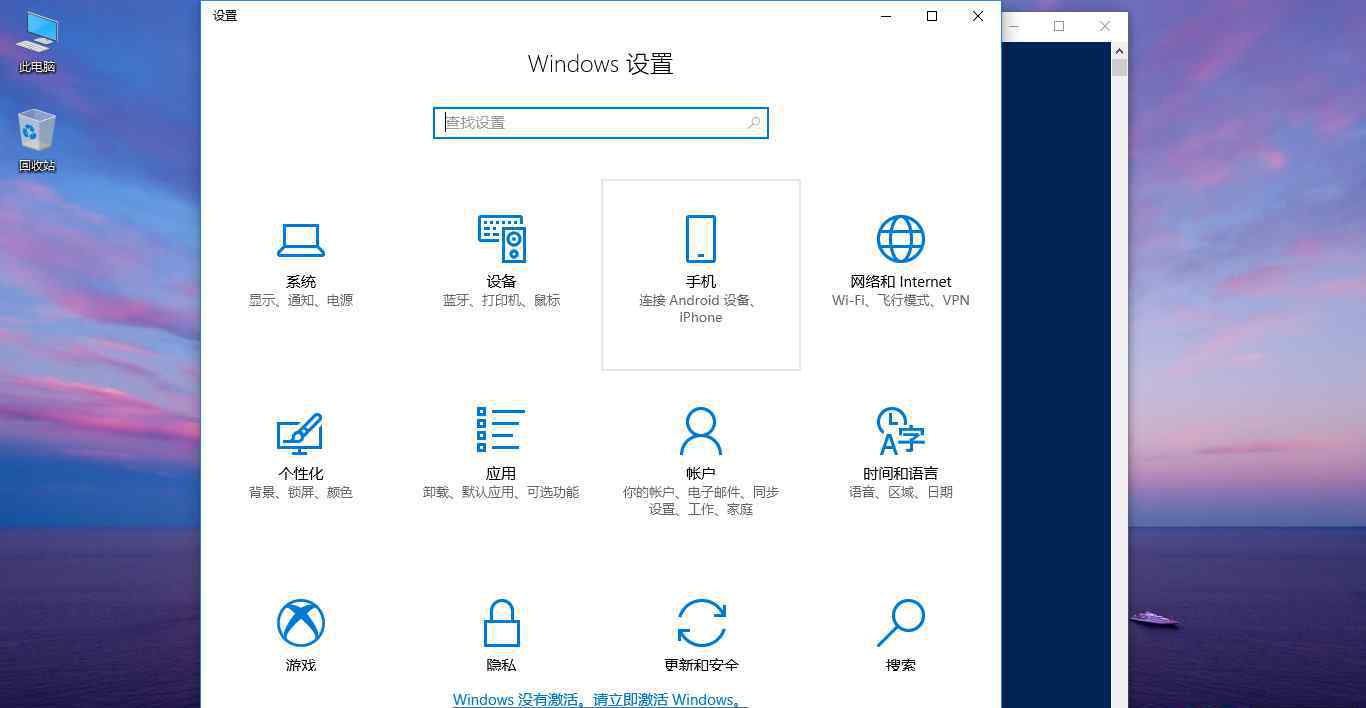Open the 游戏 (Gaming) Xbox icon
Viewport: 1366px width, 708px height.
300,623
